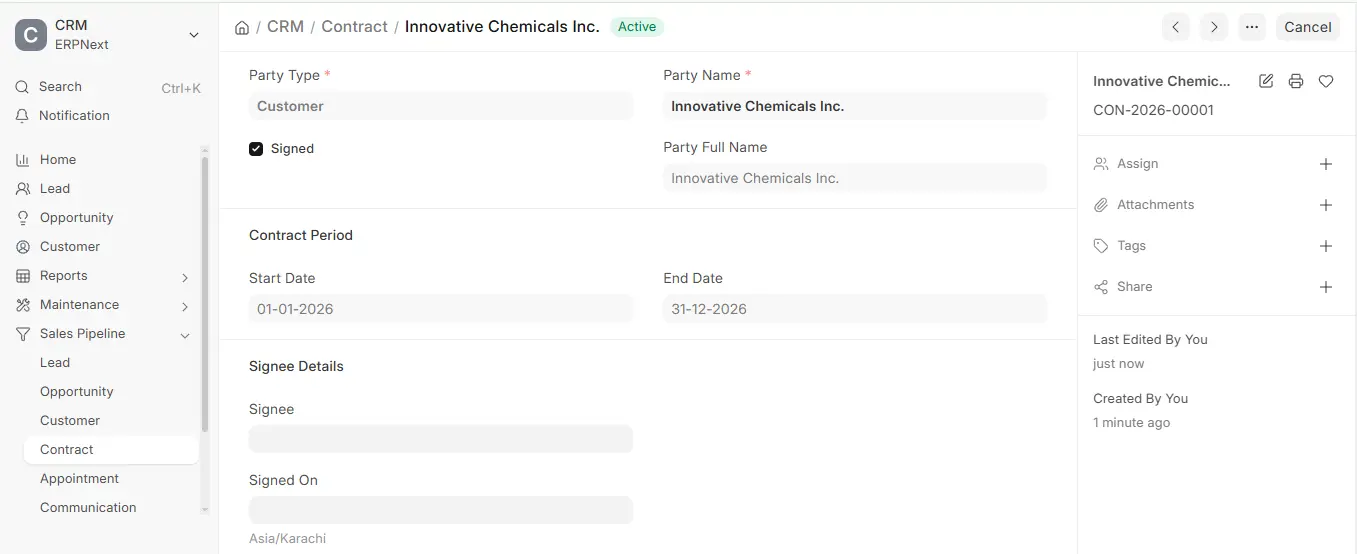Open the CRM workspace switcher dropdown

pyautogui.click(x=194, y=35)
